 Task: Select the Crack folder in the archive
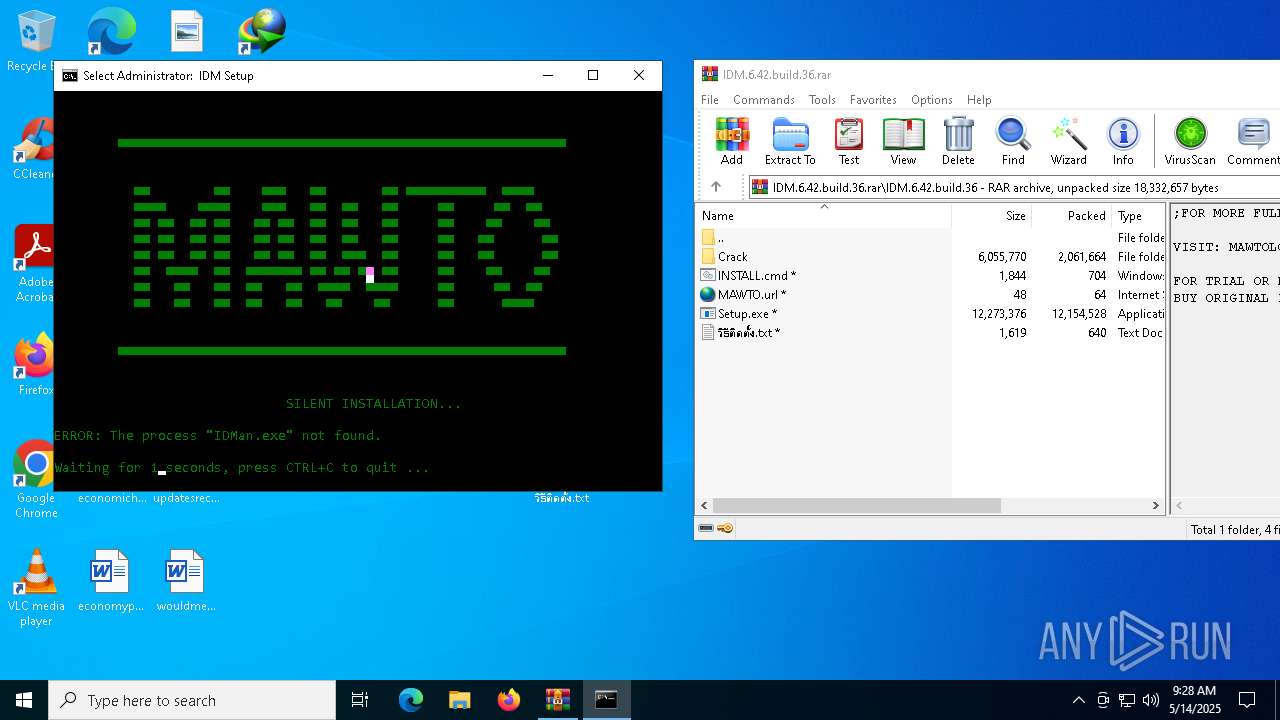930,257
